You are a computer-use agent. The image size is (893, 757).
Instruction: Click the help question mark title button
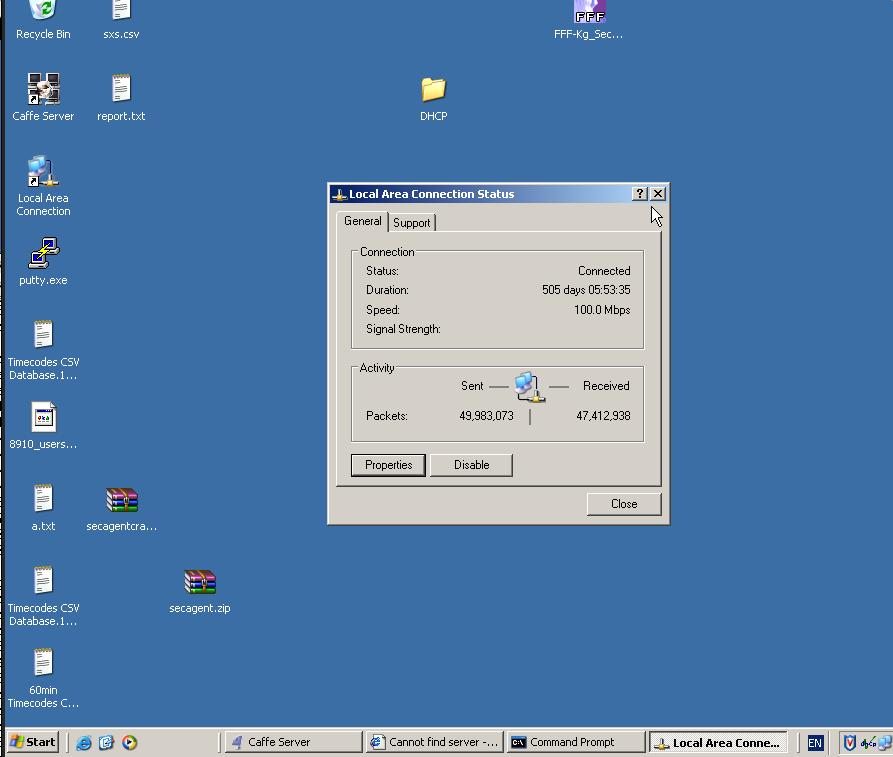pyautogui.click(x=640, y=194)
